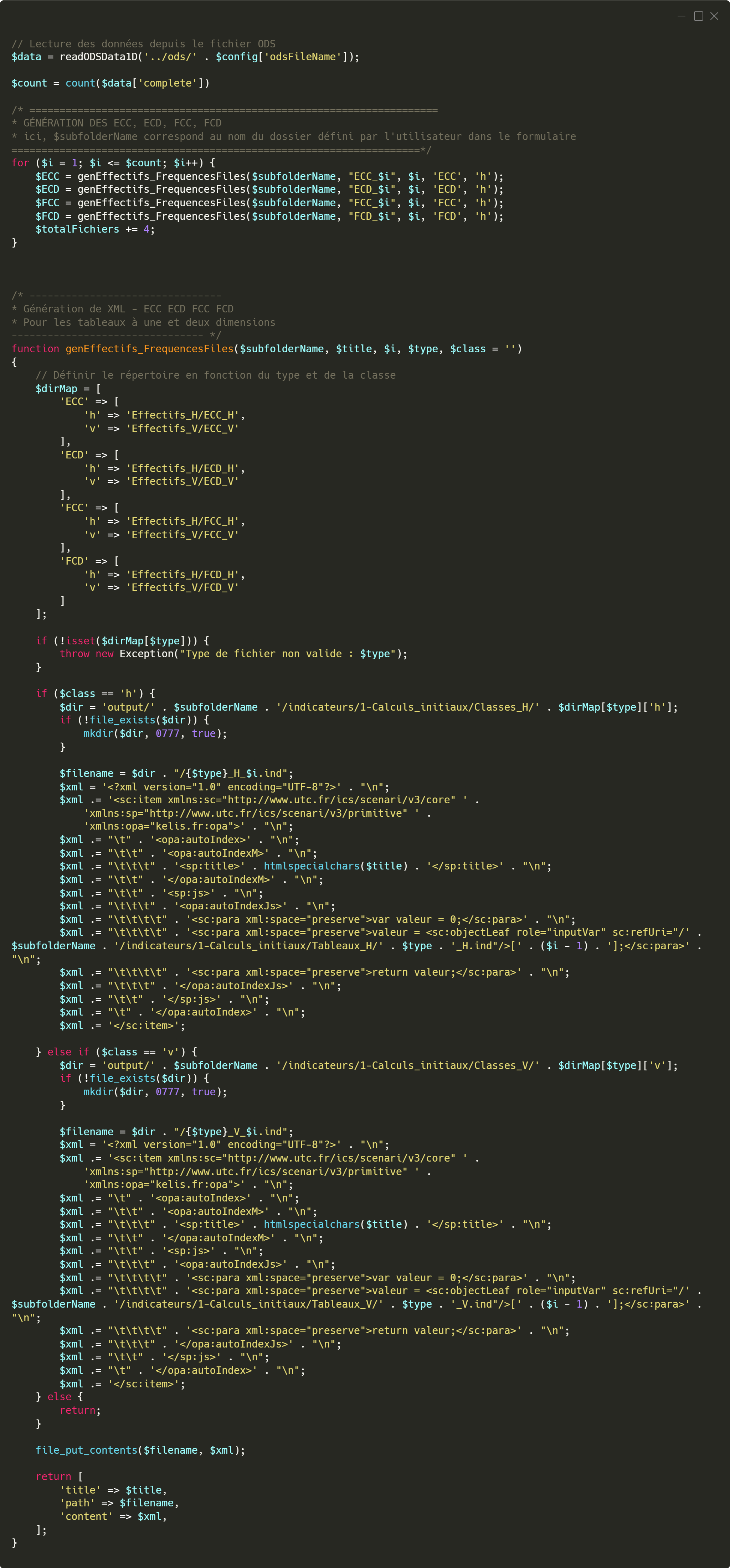Click the maximize window square icon
Viewport: 730px width, 1568px height.
(x=698, y=16)
